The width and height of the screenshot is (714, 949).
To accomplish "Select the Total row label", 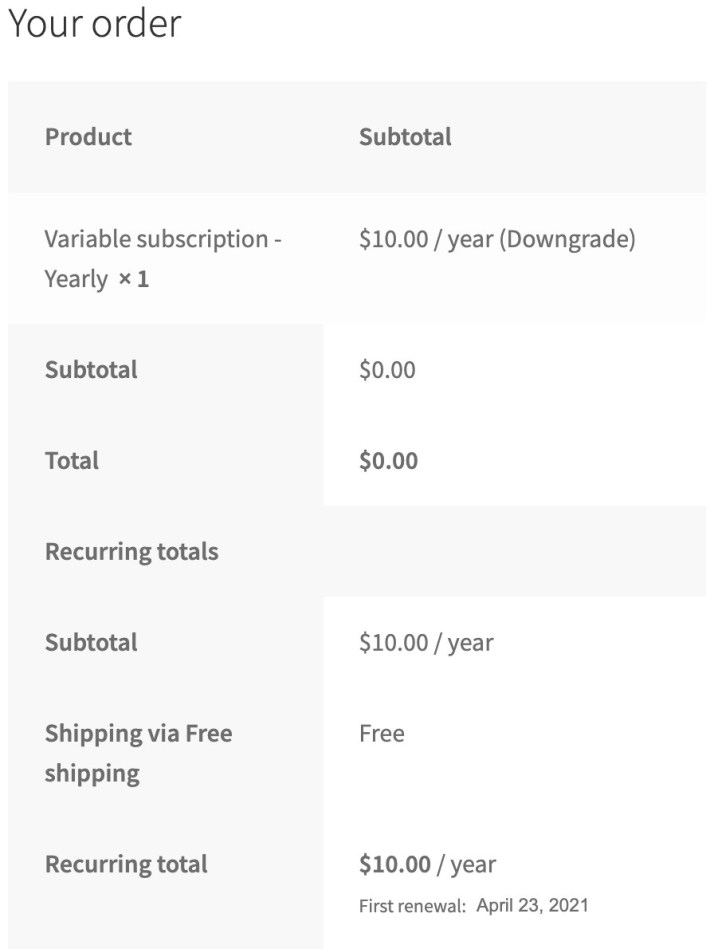I will 72,461.
